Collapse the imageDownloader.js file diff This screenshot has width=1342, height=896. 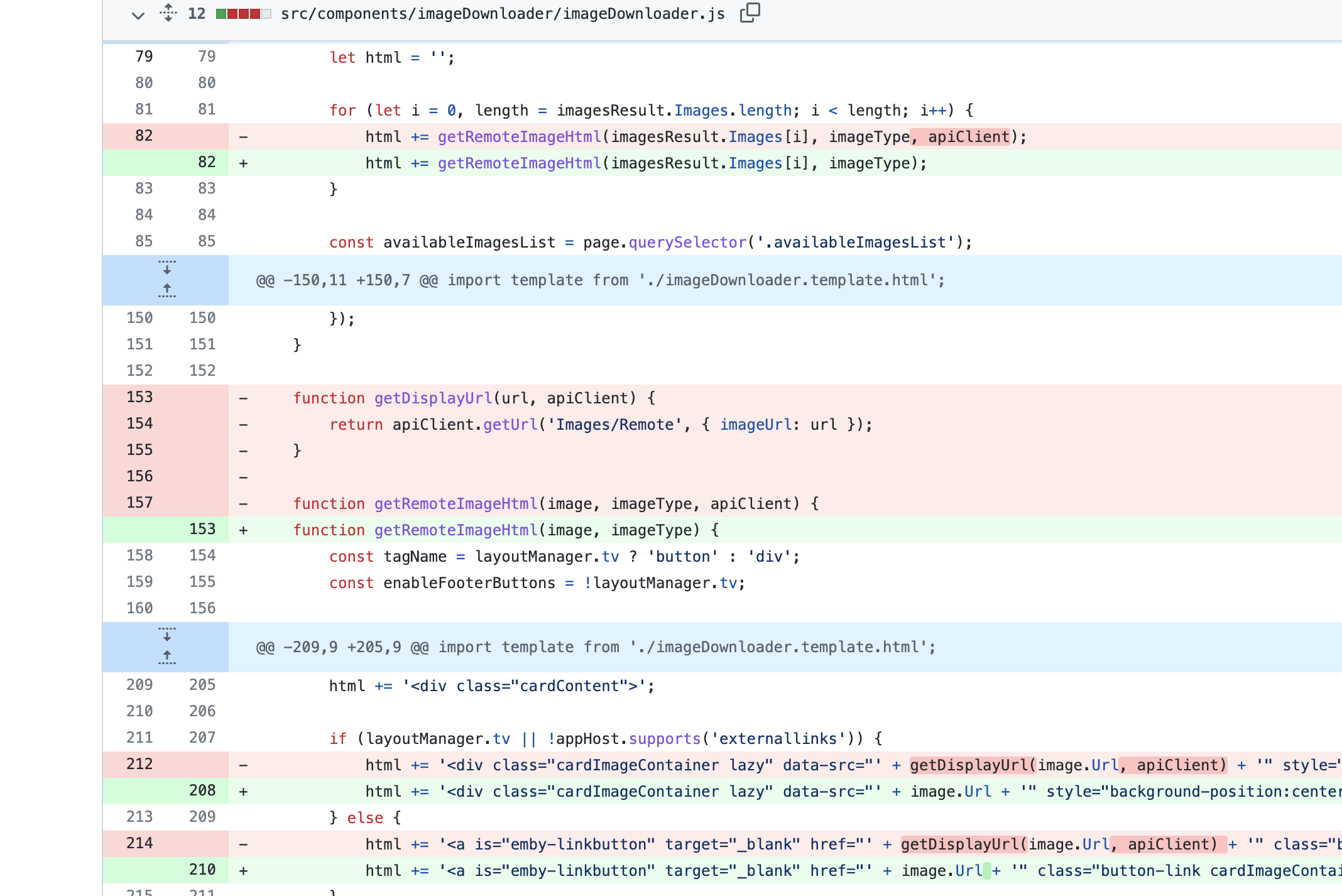(x=138, y=15)
